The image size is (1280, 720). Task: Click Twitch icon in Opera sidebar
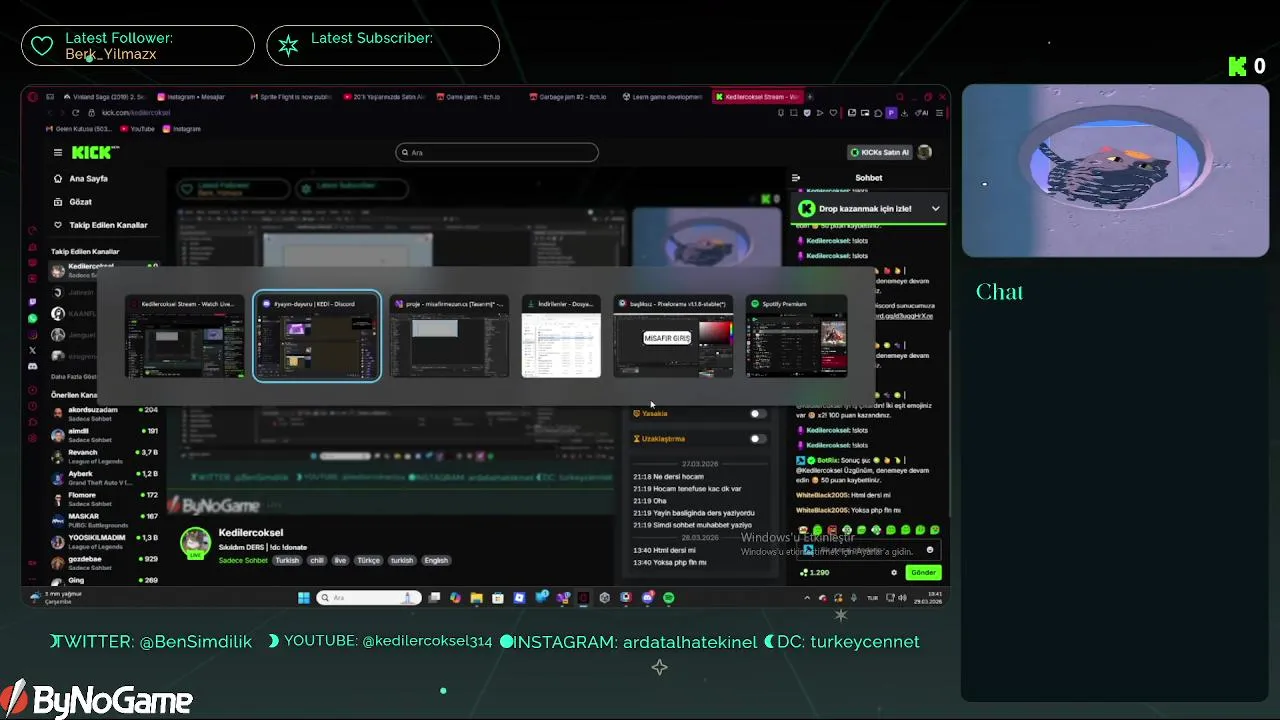click(32, 302)
